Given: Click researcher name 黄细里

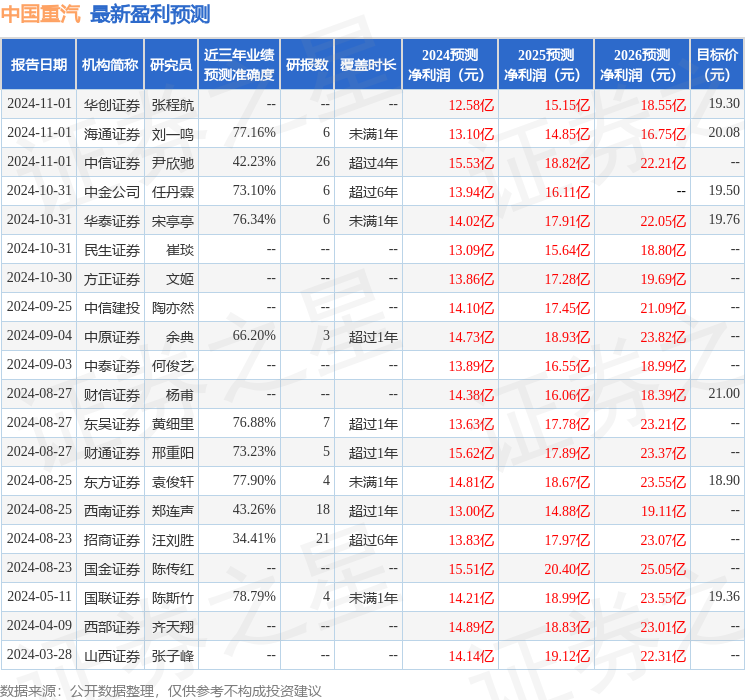Looking at the screenshot, I should 173,424.
